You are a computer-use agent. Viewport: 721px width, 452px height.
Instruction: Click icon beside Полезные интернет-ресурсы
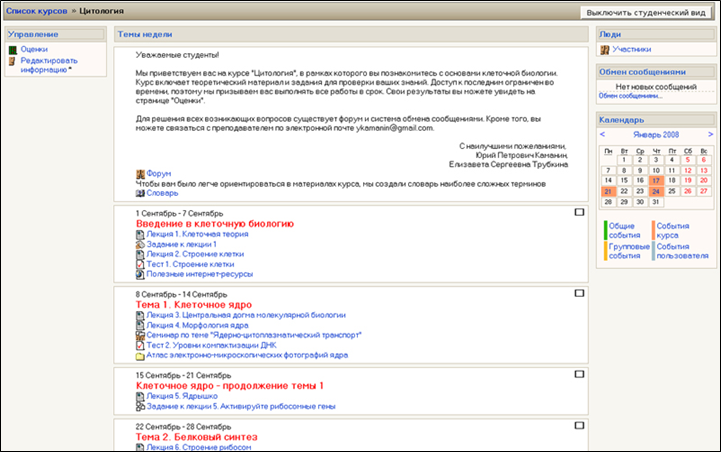[x=140, y=275]
